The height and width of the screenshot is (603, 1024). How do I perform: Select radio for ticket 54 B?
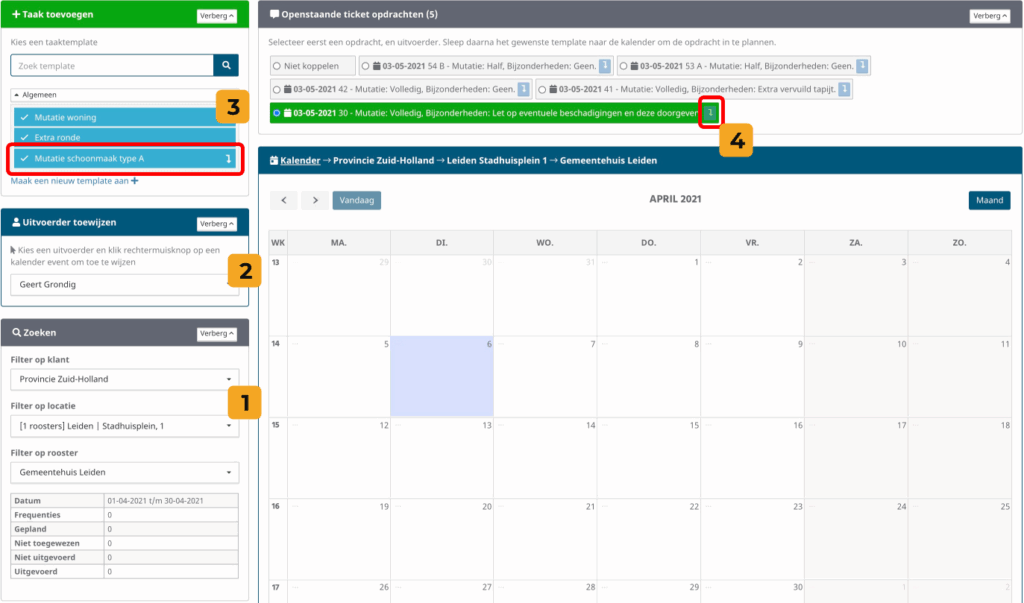366,66
